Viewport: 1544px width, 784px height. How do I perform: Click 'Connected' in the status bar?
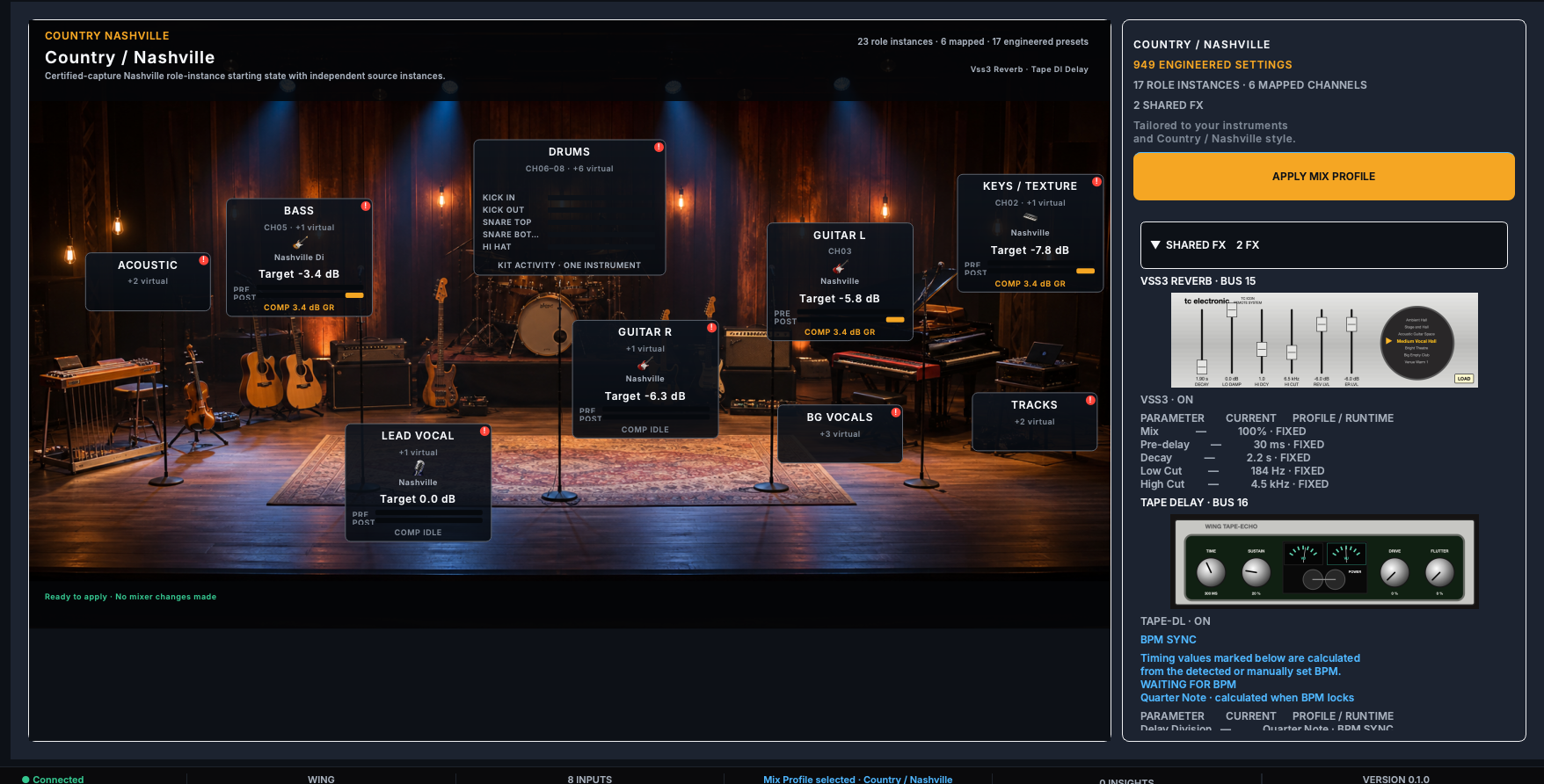click(58, 780)
